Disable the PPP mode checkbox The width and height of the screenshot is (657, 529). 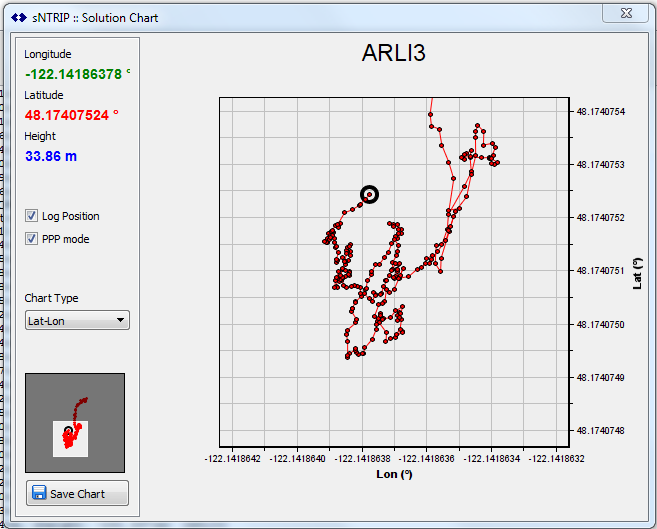[32, 239]
